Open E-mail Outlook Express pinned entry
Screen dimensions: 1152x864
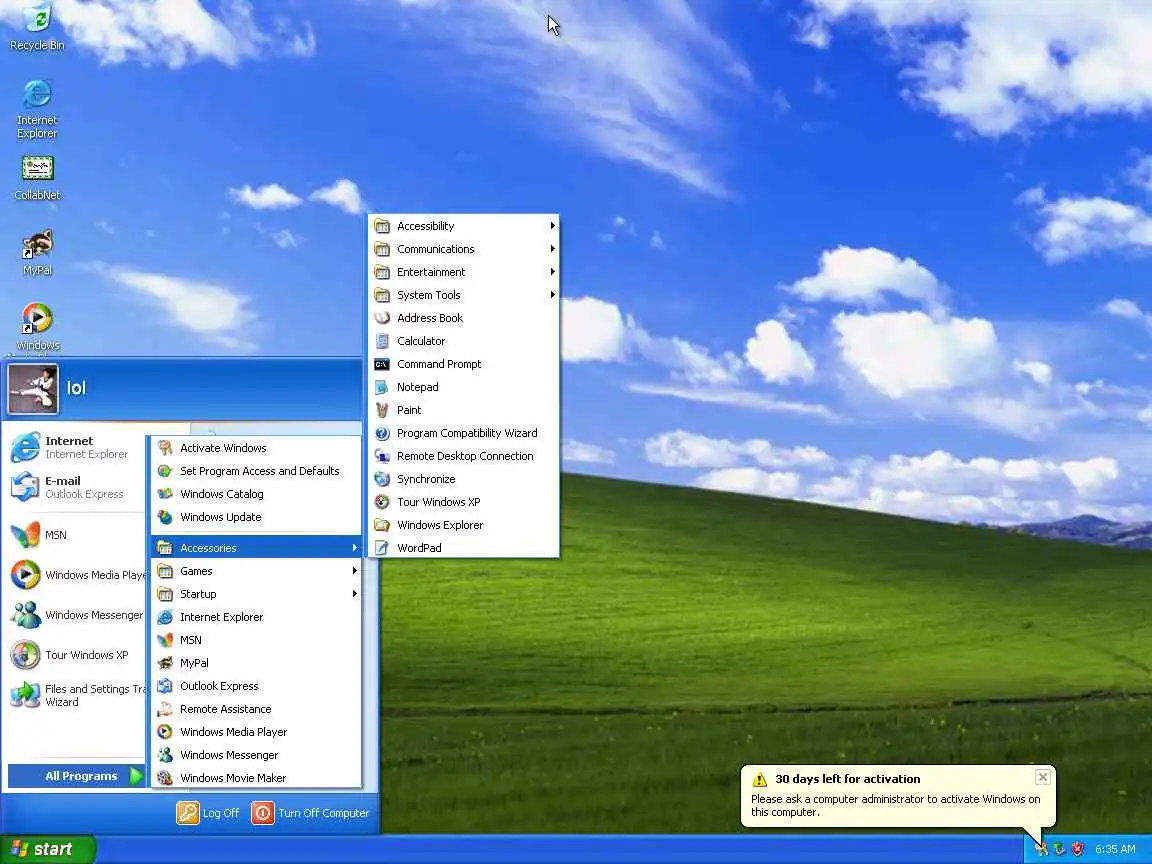[76, 487]
